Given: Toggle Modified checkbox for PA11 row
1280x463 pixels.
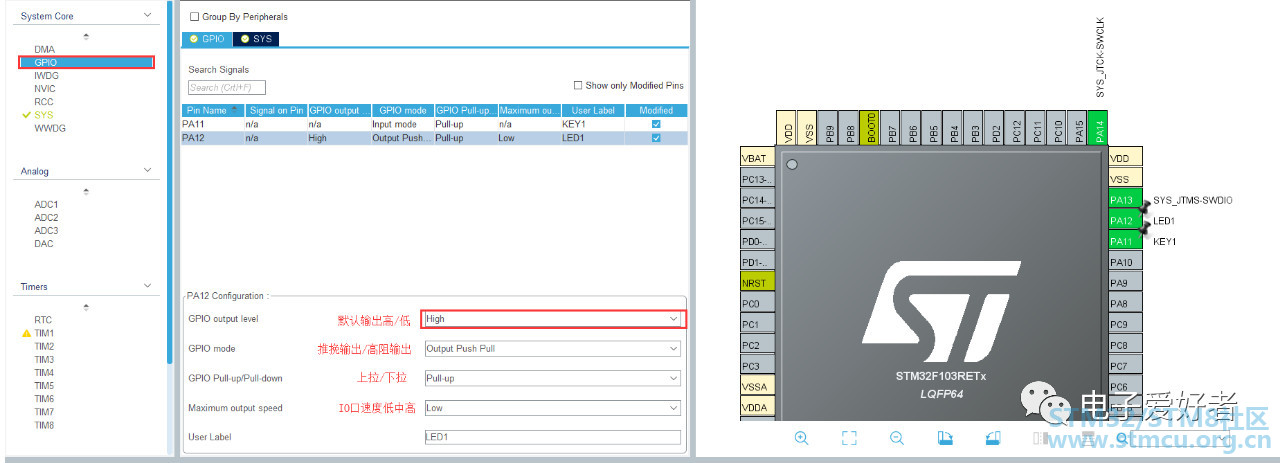Looking at the screenshot, I should click(656, 124).
